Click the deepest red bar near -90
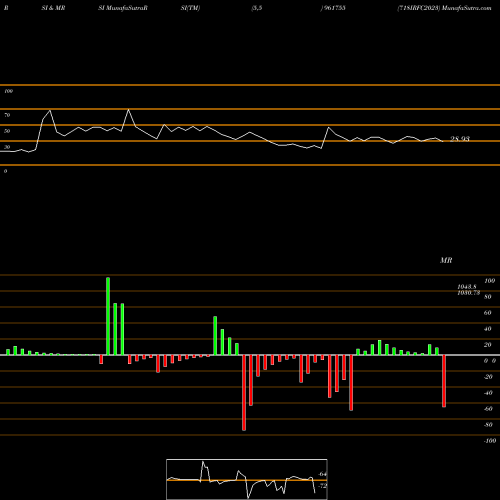 (244, 393)
